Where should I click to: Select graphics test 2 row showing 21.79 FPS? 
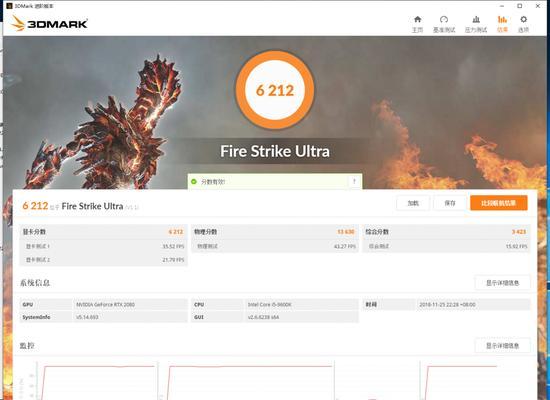[103, 260]
